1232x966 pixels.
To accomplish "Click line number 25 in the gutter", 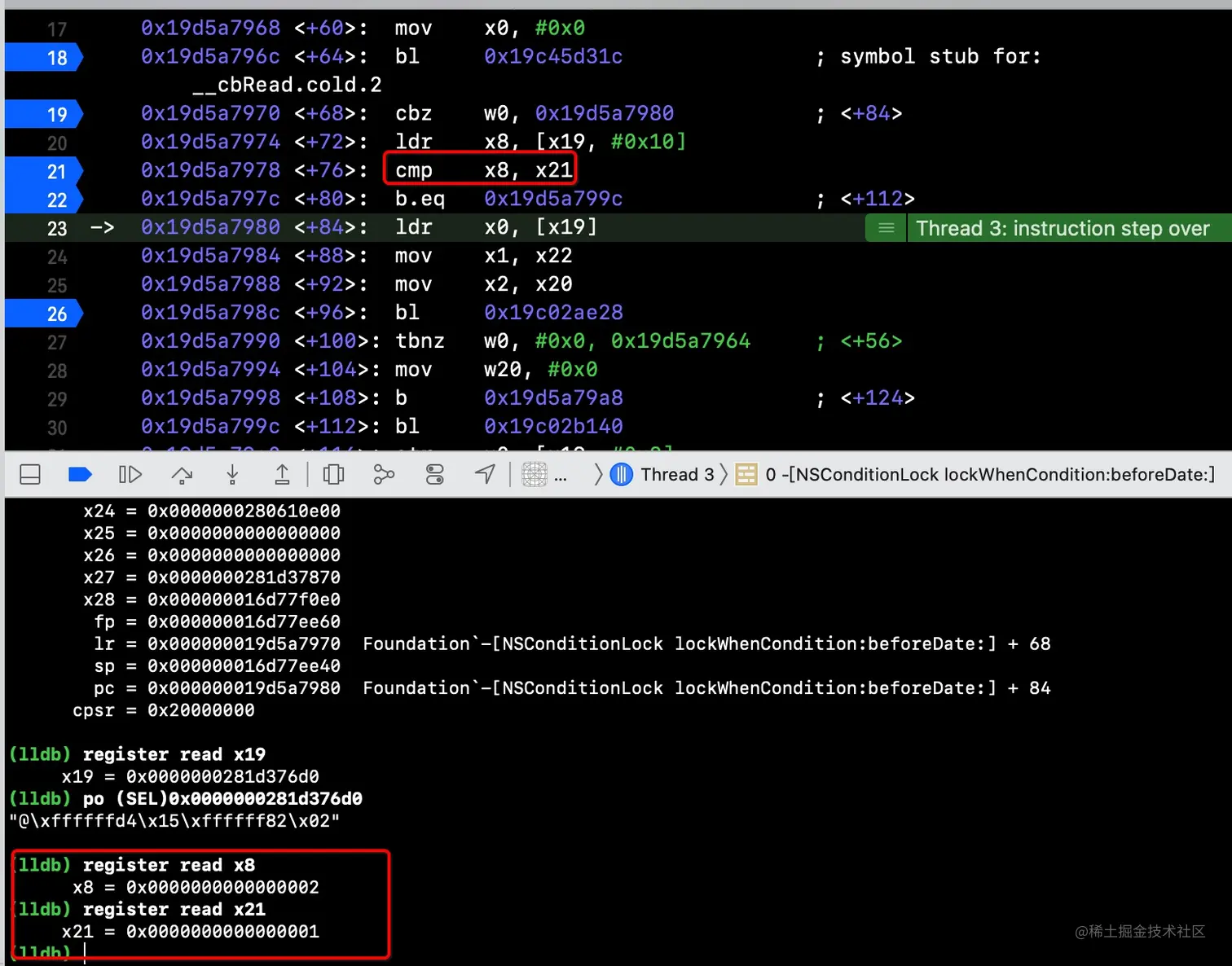I will 57,286.
